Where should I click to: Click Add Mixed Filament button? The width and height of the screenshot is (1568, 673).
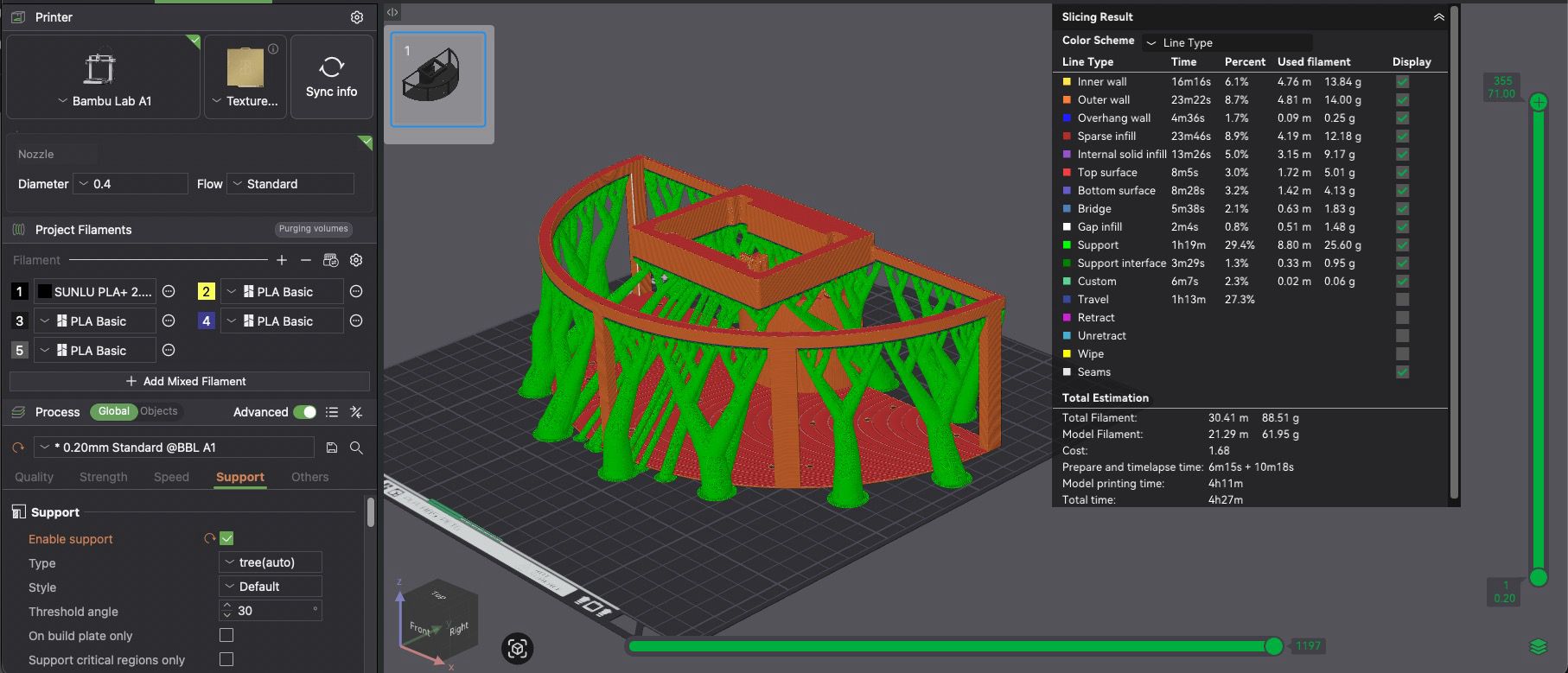[x=189, y=381]
